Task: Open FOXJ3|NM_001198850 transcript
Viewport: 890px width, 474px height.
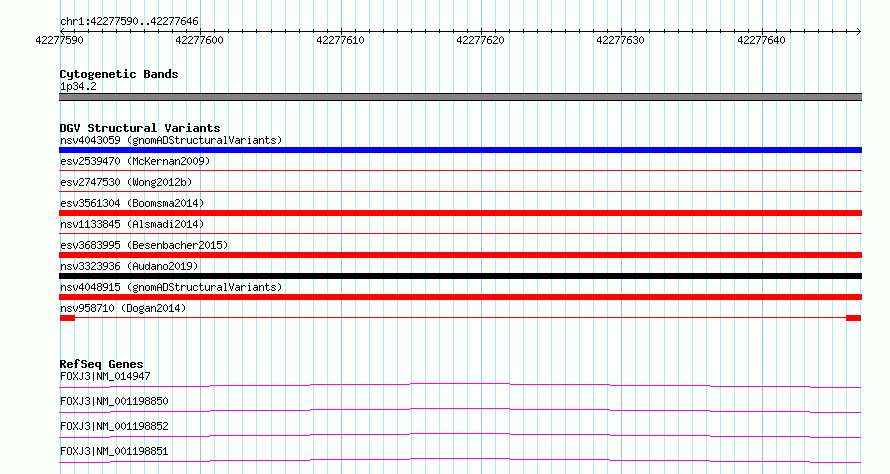Action: [114, 401]
